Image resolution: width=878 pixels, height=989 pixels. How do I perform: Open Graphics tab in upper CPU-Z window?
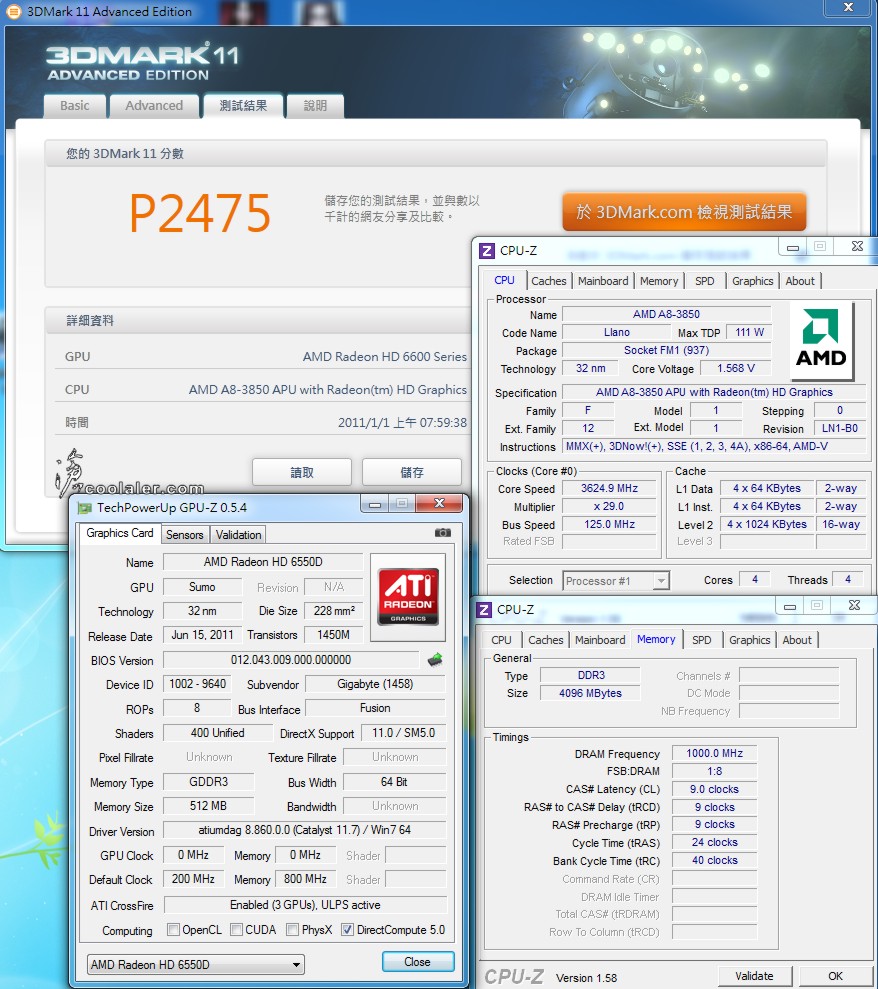coord(752,281)
